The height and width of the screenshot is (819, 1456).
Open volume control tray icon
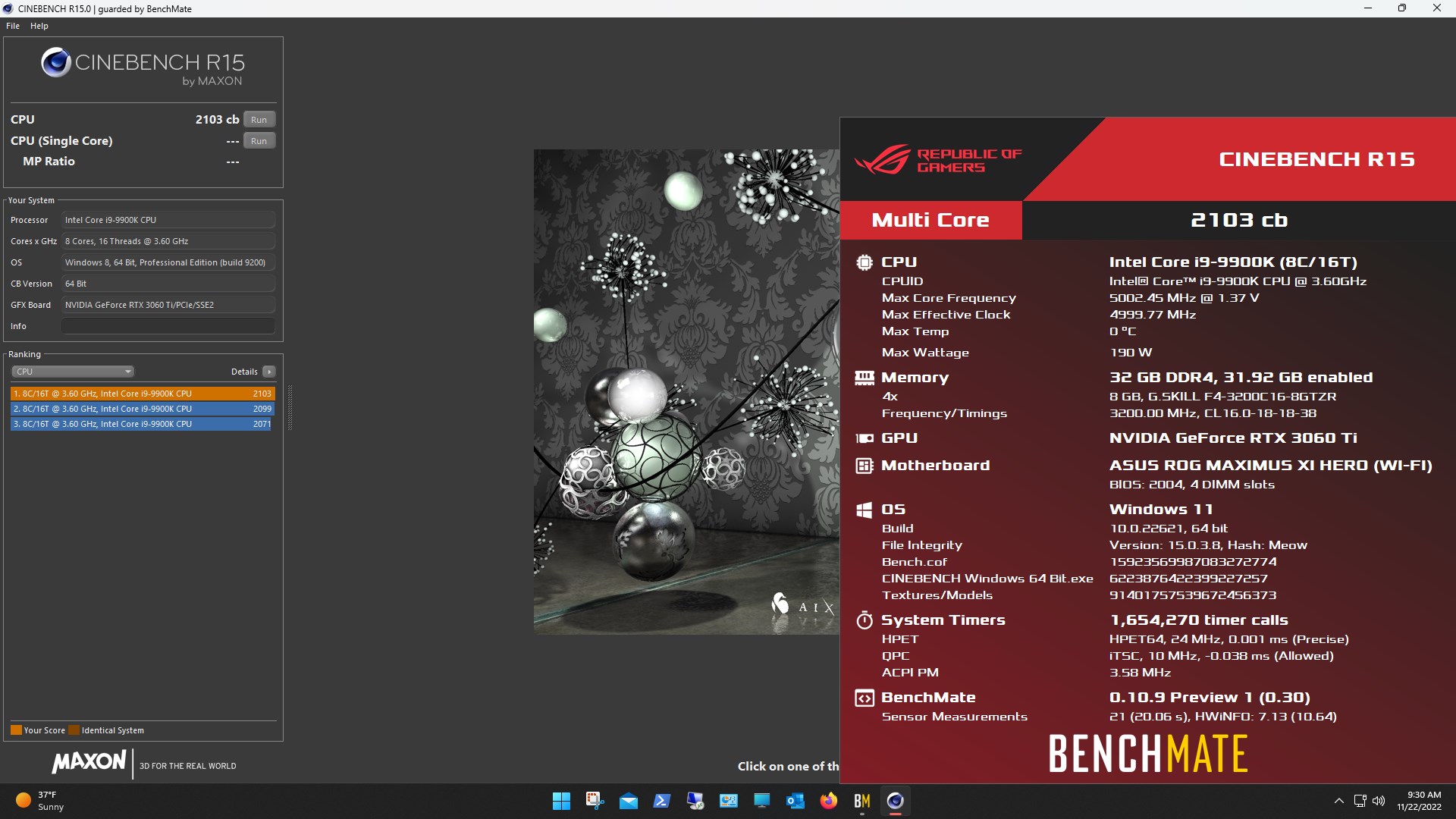tap(1379, 801)
